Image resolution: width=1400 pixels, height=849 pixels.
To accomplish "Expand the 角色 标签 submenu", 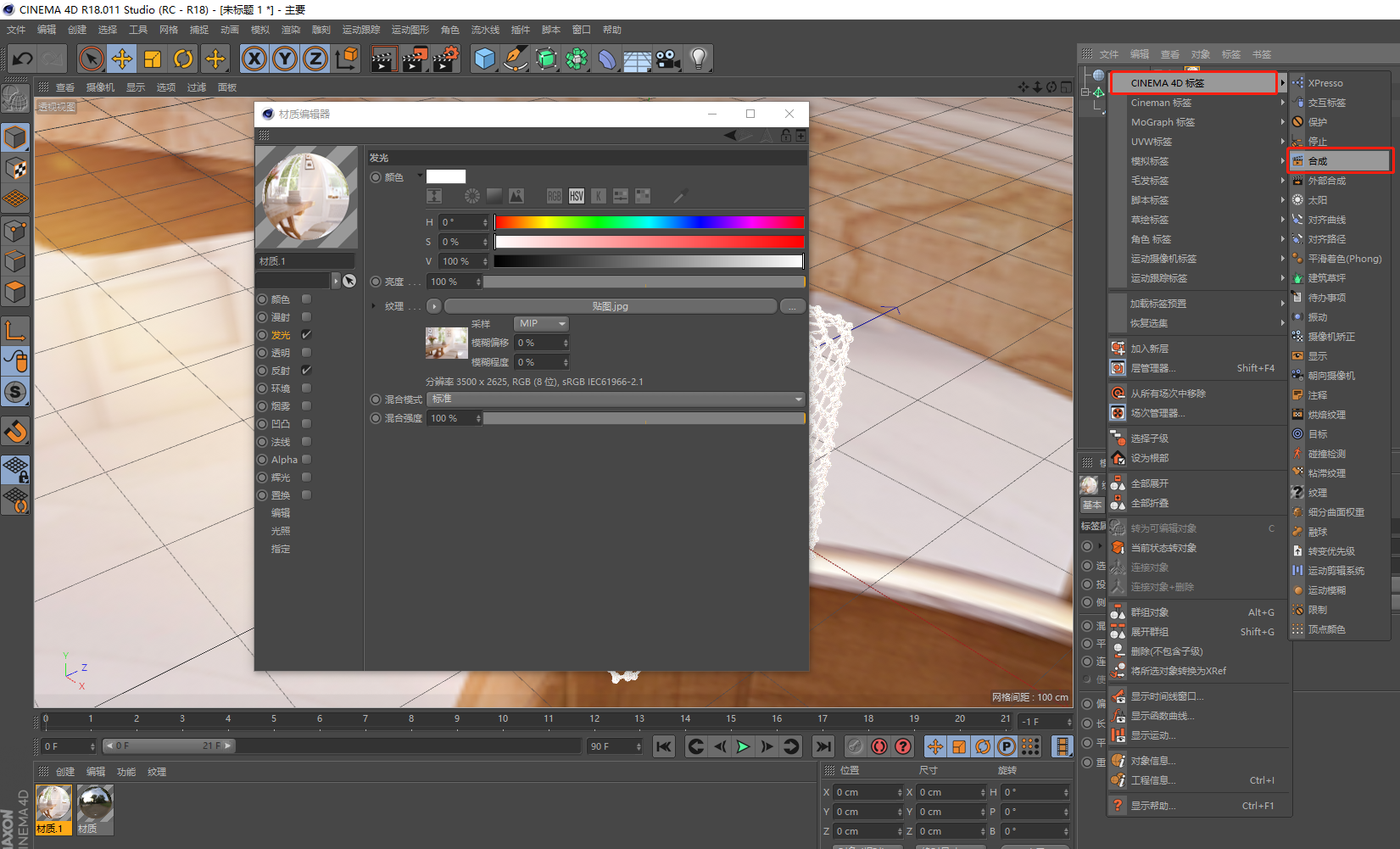I will click(1197, 239).
